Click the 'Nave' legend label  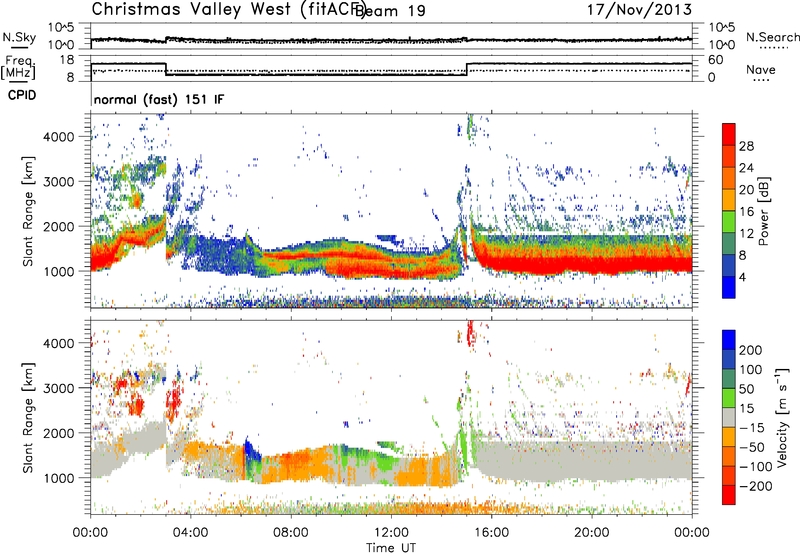point(760,69)
